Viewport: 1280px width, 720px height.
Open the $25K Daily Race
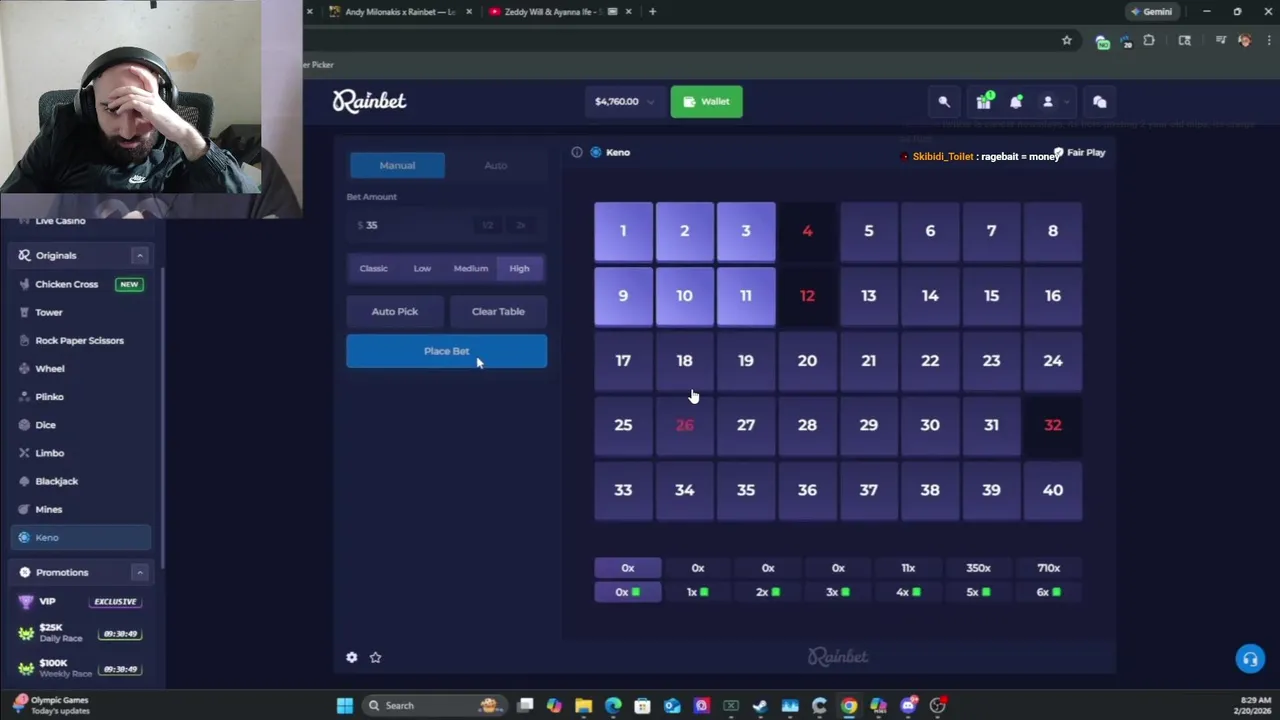pos(80,632)
